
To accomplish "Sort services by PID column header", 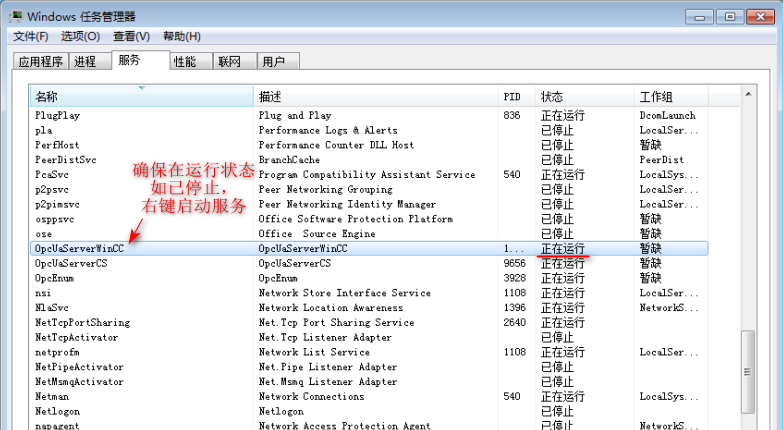I will click(x=516, y=97).
